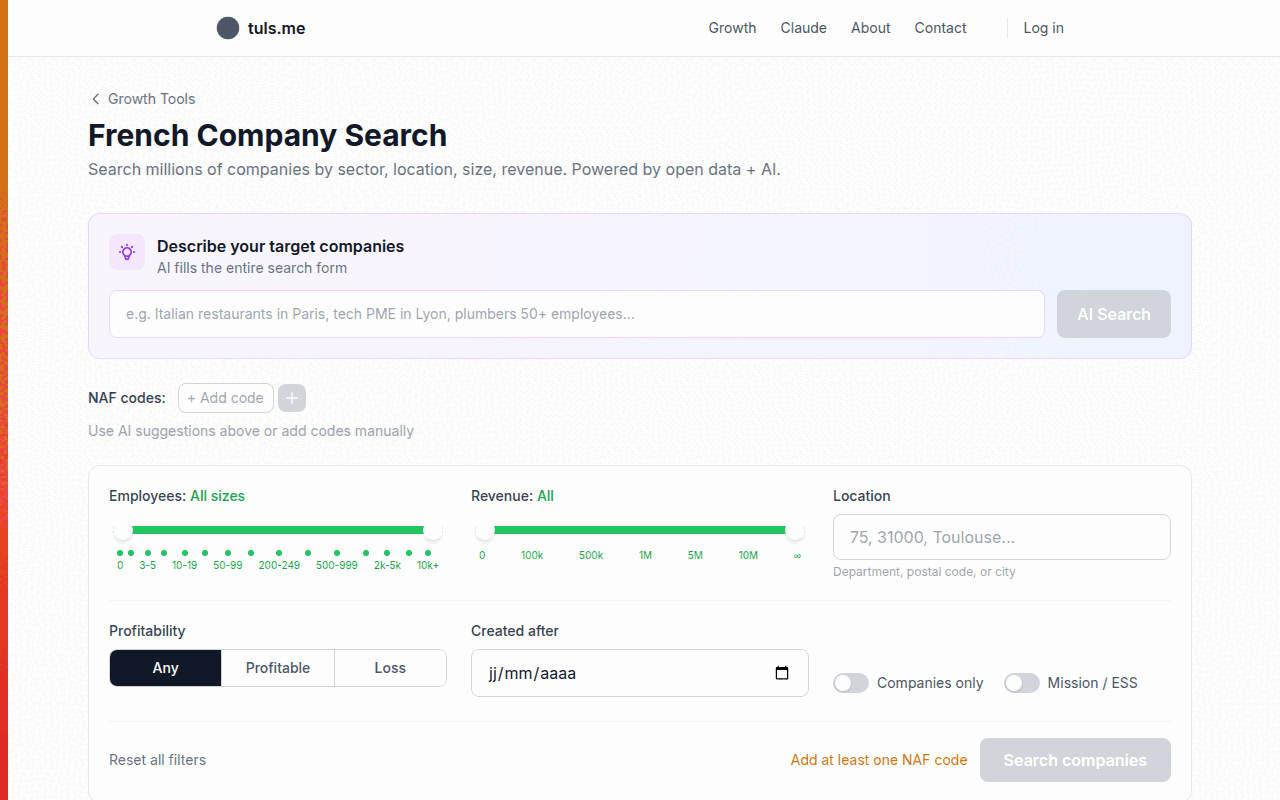Go to the About page
Screen dimensions: 1280x800
point(870,28)
